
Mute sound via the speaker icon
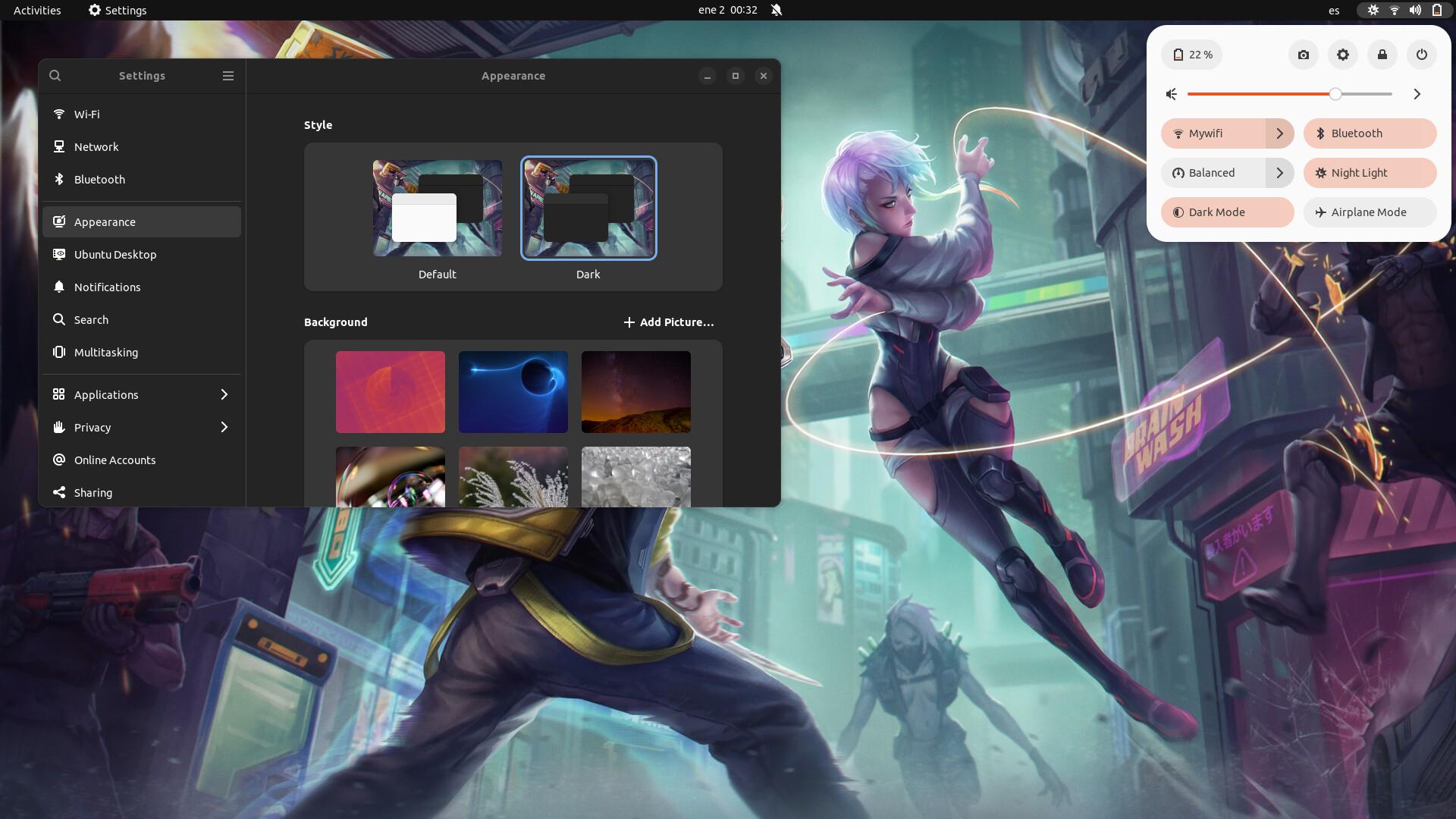pyautogui.click(x=1172, y=94)
